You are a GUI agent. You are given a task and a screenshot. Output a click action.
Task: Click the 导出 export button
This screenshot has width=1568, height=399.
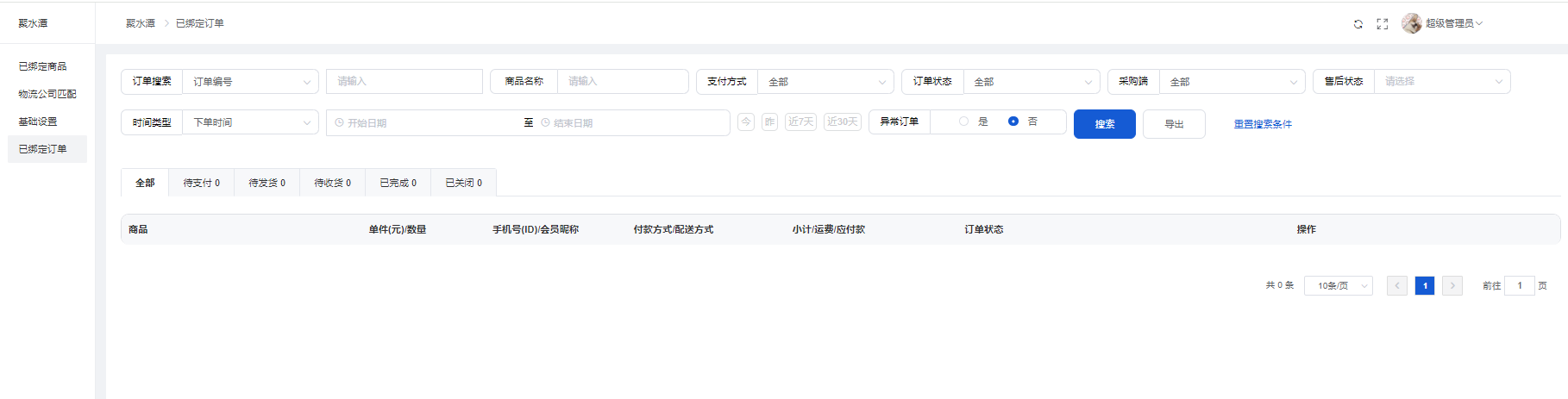pos(1174,124)
